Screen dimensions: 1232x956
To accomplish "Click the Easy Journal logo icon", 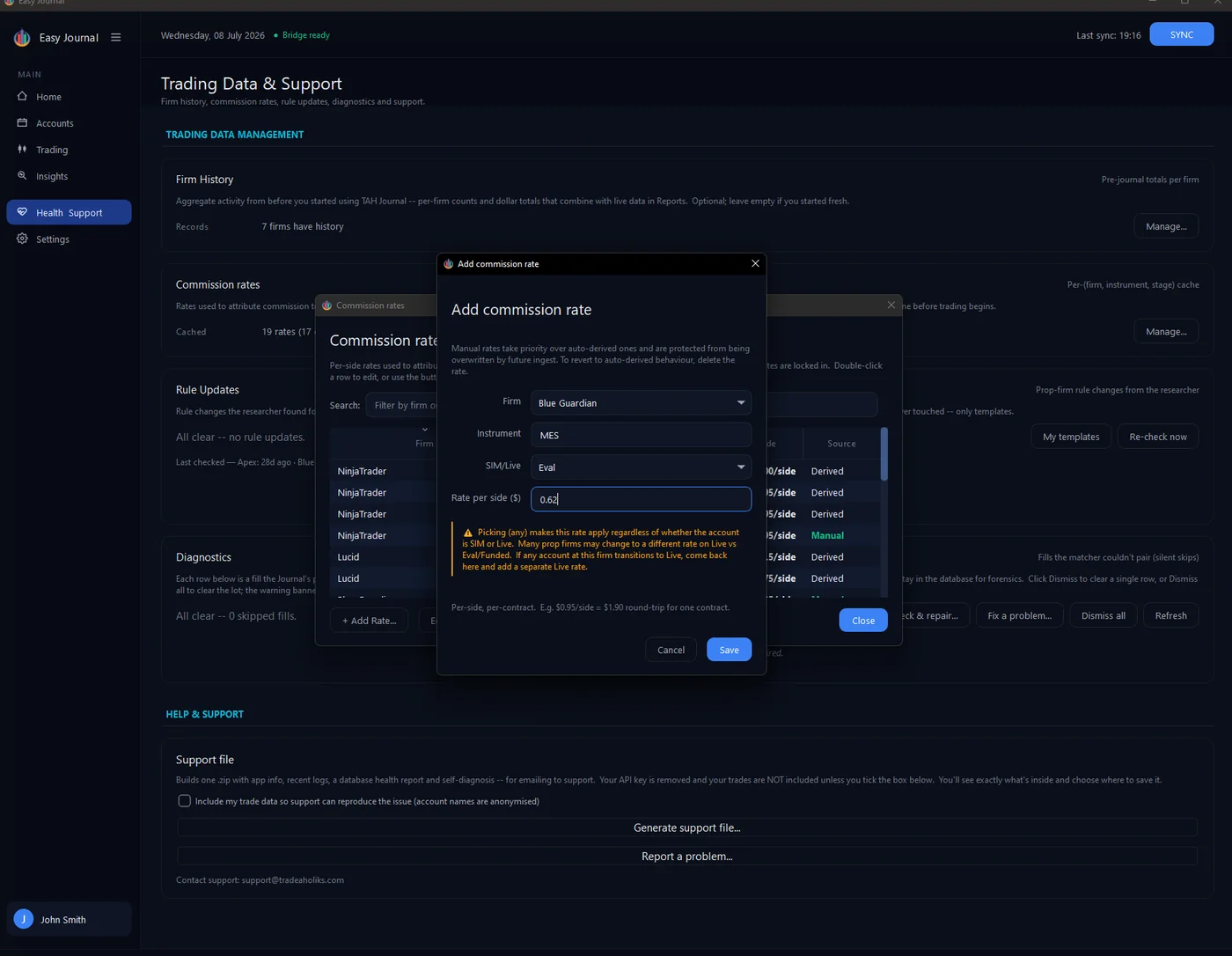I will [22, 38].
